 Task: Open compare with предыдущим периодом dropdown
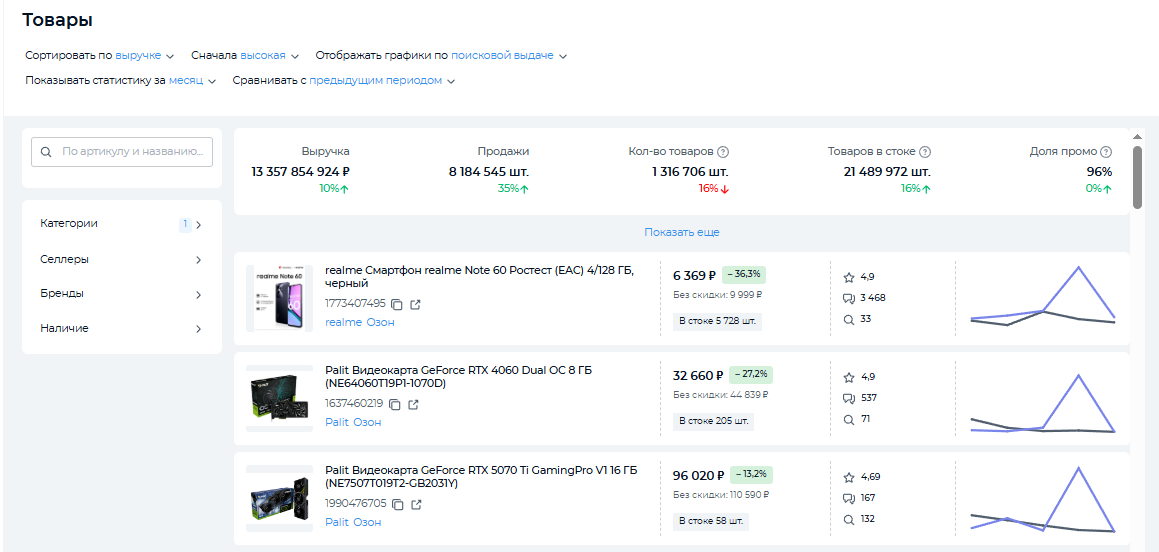(381, 81)
